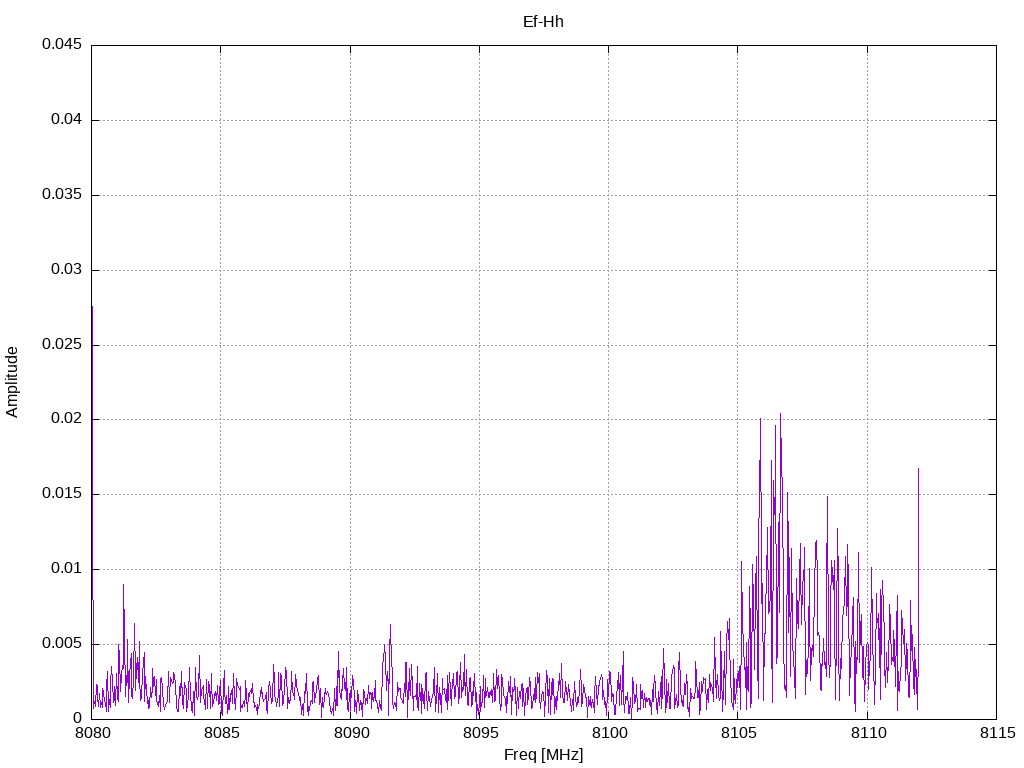Click the 8090 x-axis tick label
This screenshot has width=1024, height=768.
coord(350,734)
